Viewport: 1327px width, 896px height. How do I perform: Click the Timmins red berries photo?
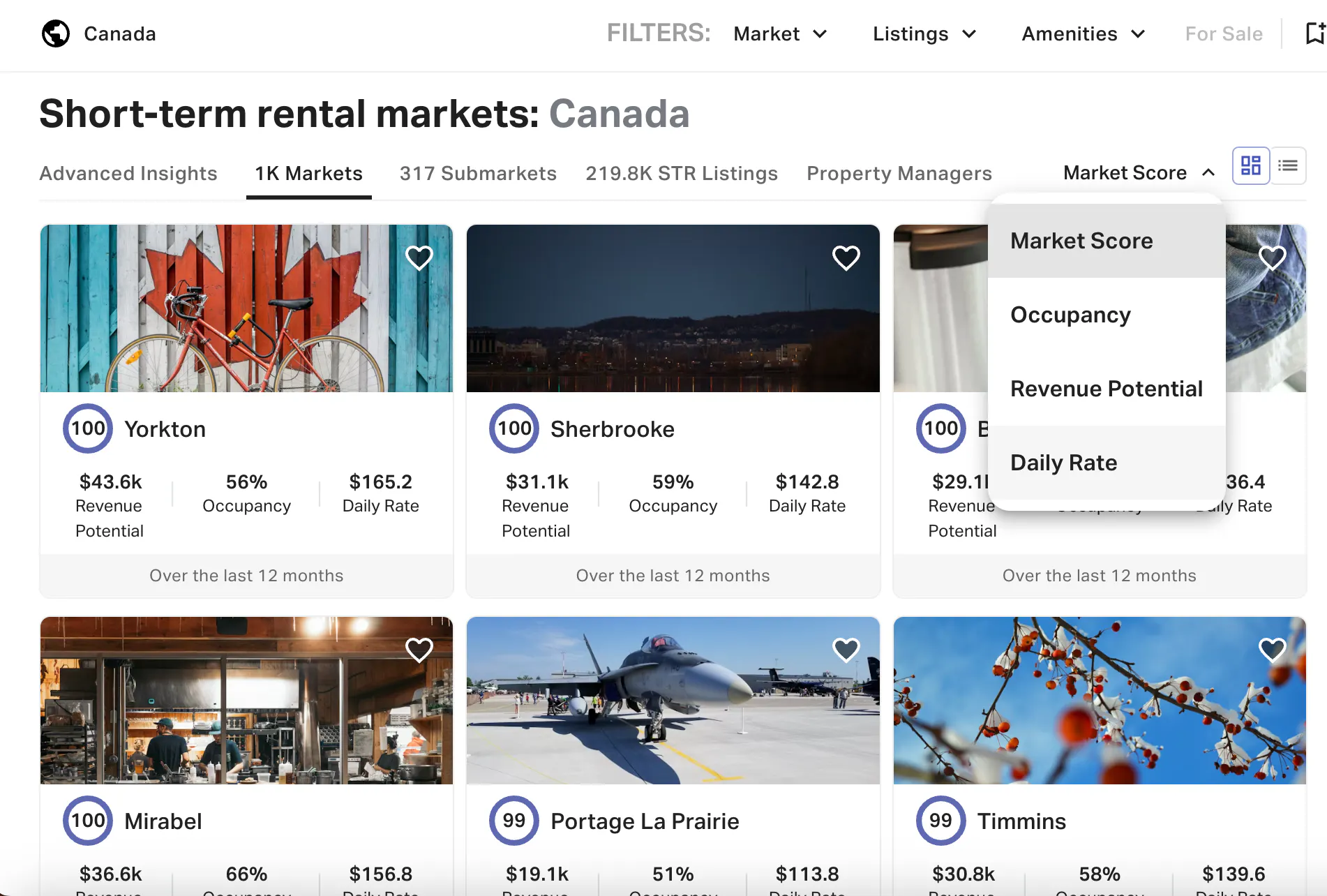pos(1100,701)
